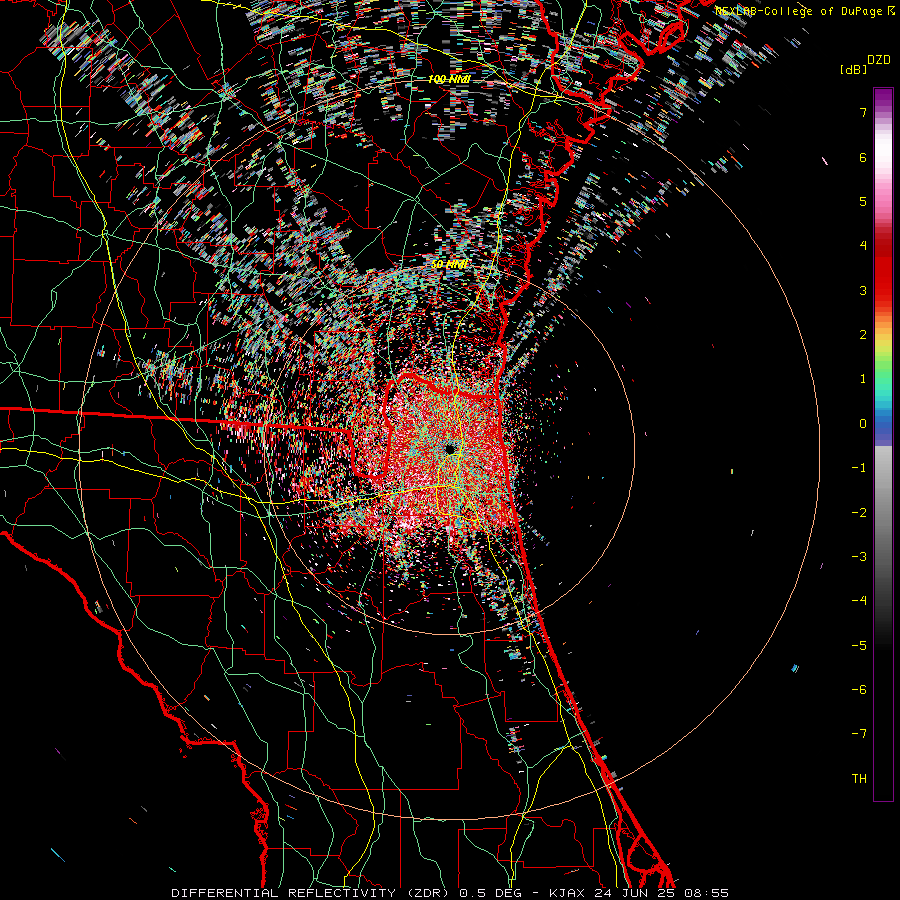Image resolution: width=900 pixels, height=900 pixels.
Task: Click the legend value 0 on the ZDR scale
Action: tap(863, 424)
